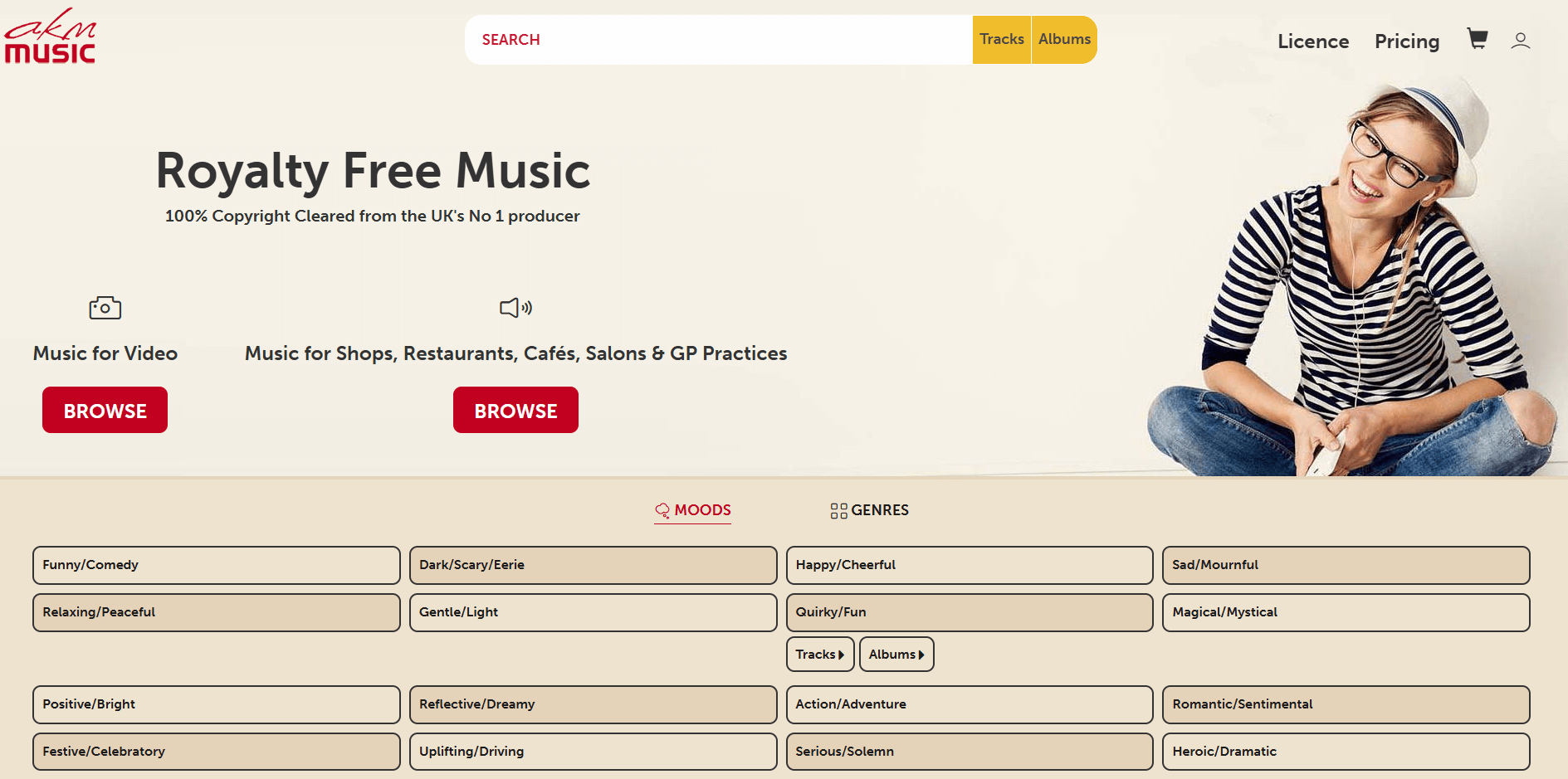Open the Pricing page
Screen dimensions: 1568x779
(1406, 41)
